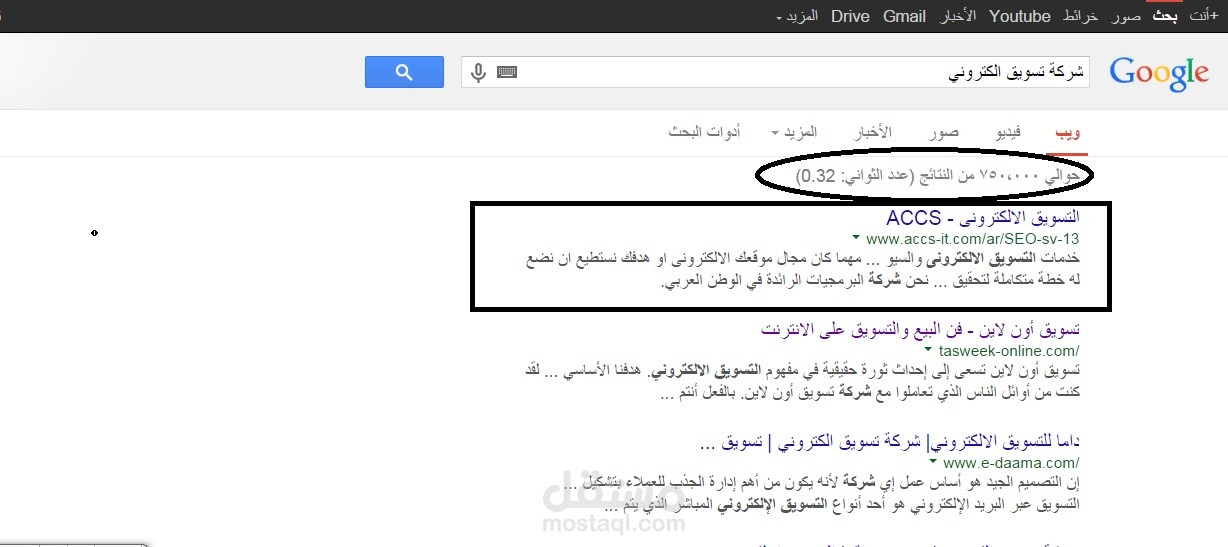
Task: Click the blue magnifier search button
Action: [404, 72]
